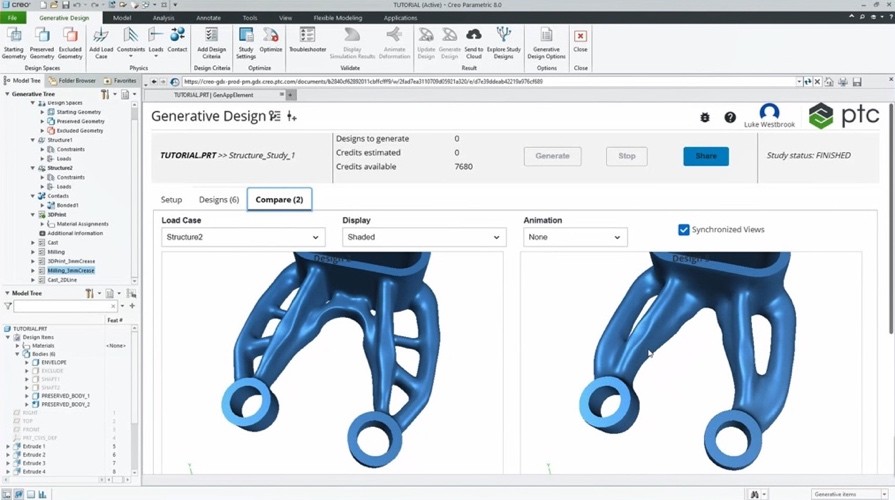Click the Contact icon in Physics group
Viewport: 895px width, 500px height.
[x=177, y=37]
